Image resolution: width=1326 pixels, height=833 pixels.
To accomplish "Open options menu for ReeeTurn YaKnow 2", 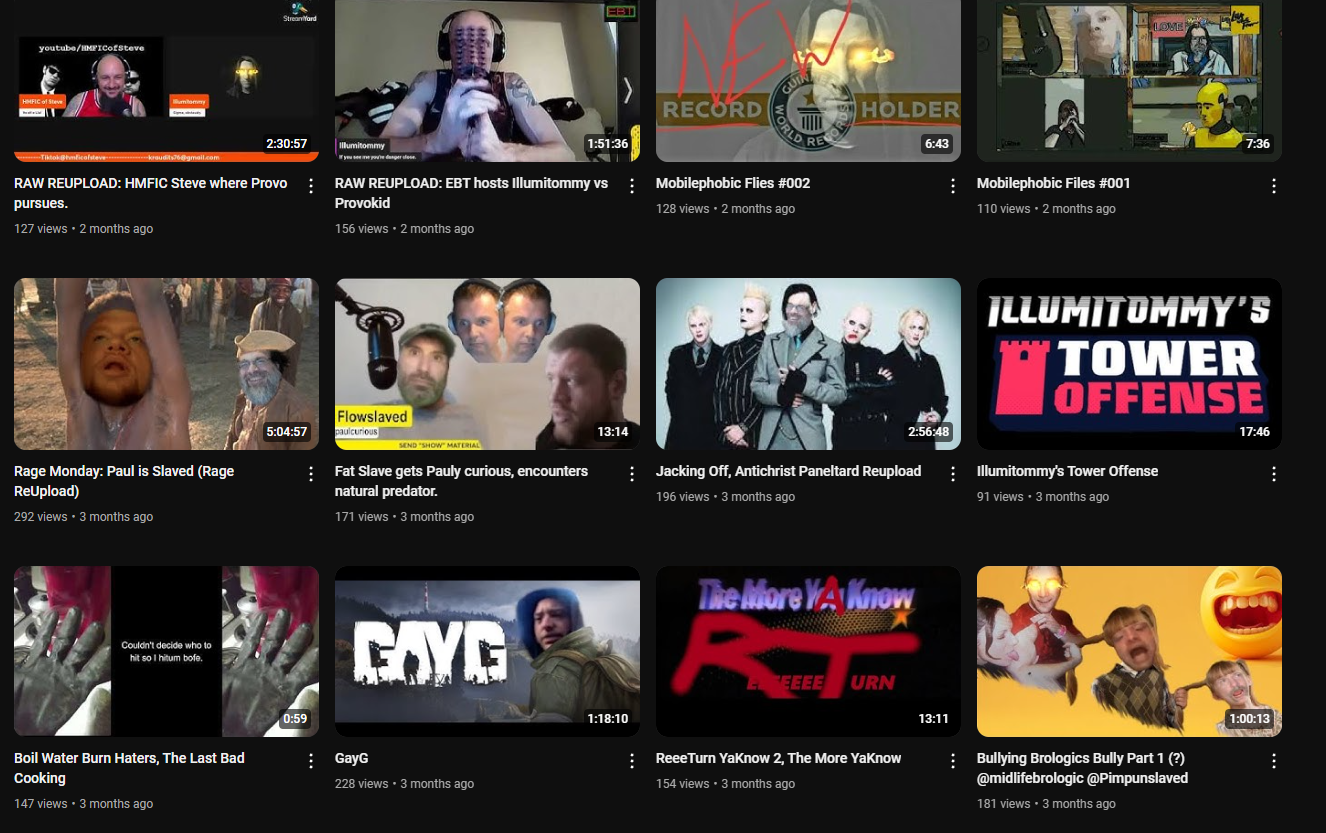I will [x=953, y=761].
